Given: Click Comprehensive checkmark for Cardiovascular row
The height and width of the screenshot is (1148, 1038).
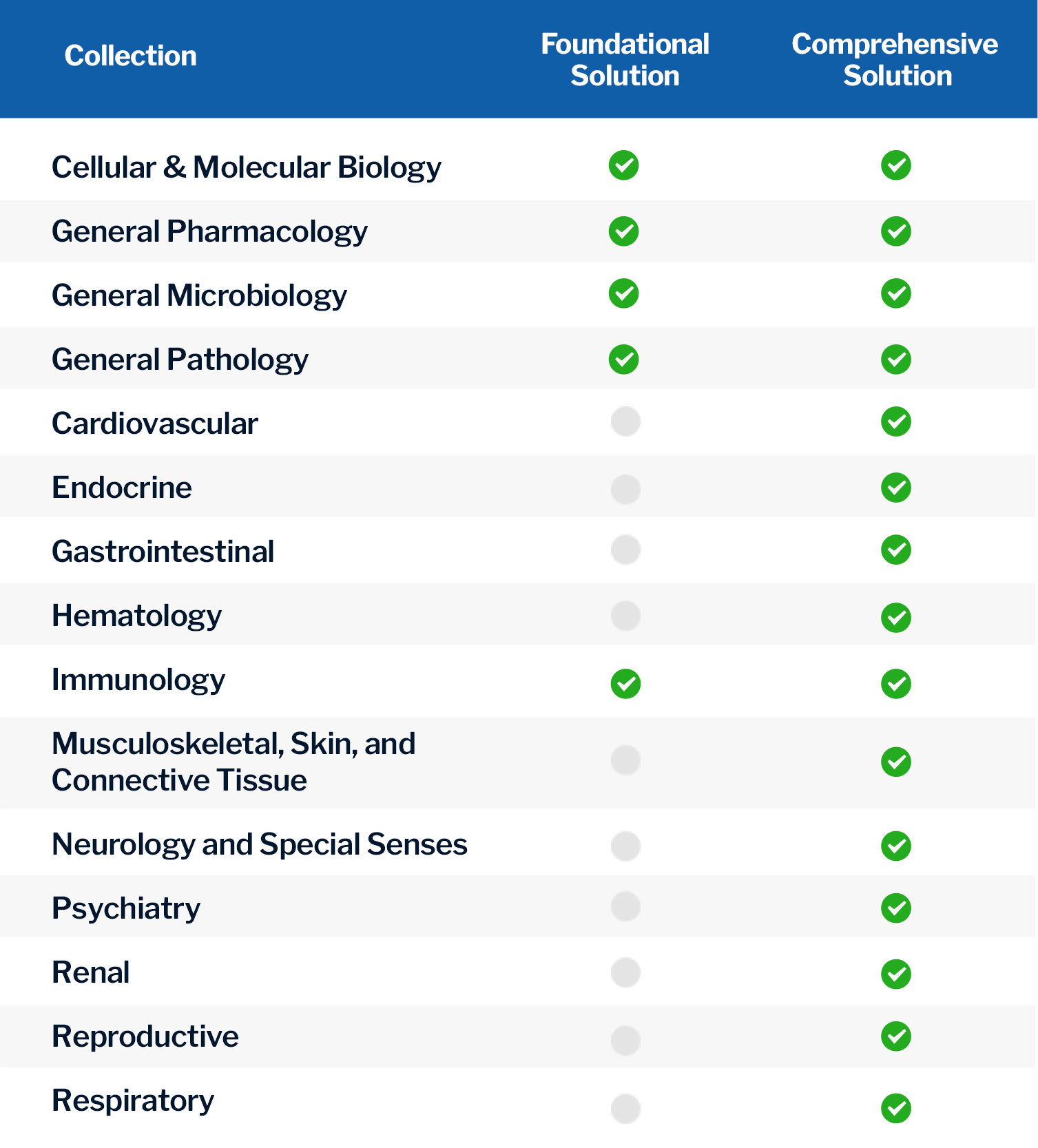Looking at the screenshot, I should pyautogui.click(x=895, y=421).
